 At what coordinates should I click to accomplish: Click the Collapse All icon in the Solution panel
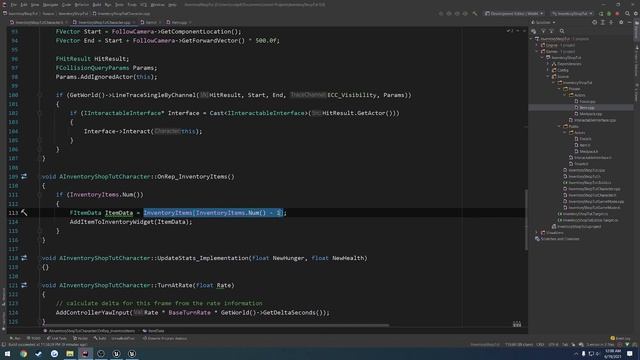click(611, 22)
